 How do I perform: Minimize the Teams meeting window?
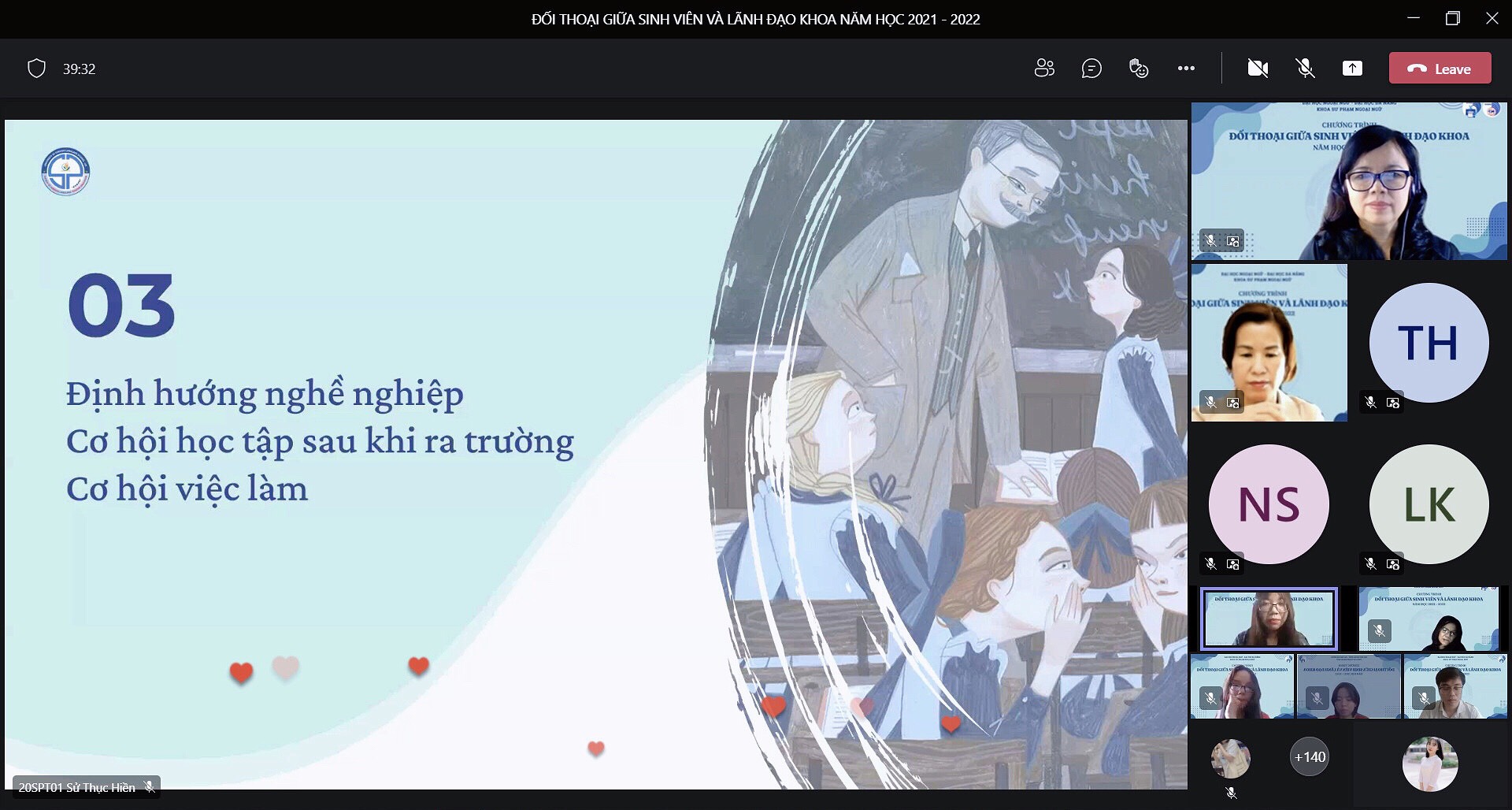click(1414, 18)
